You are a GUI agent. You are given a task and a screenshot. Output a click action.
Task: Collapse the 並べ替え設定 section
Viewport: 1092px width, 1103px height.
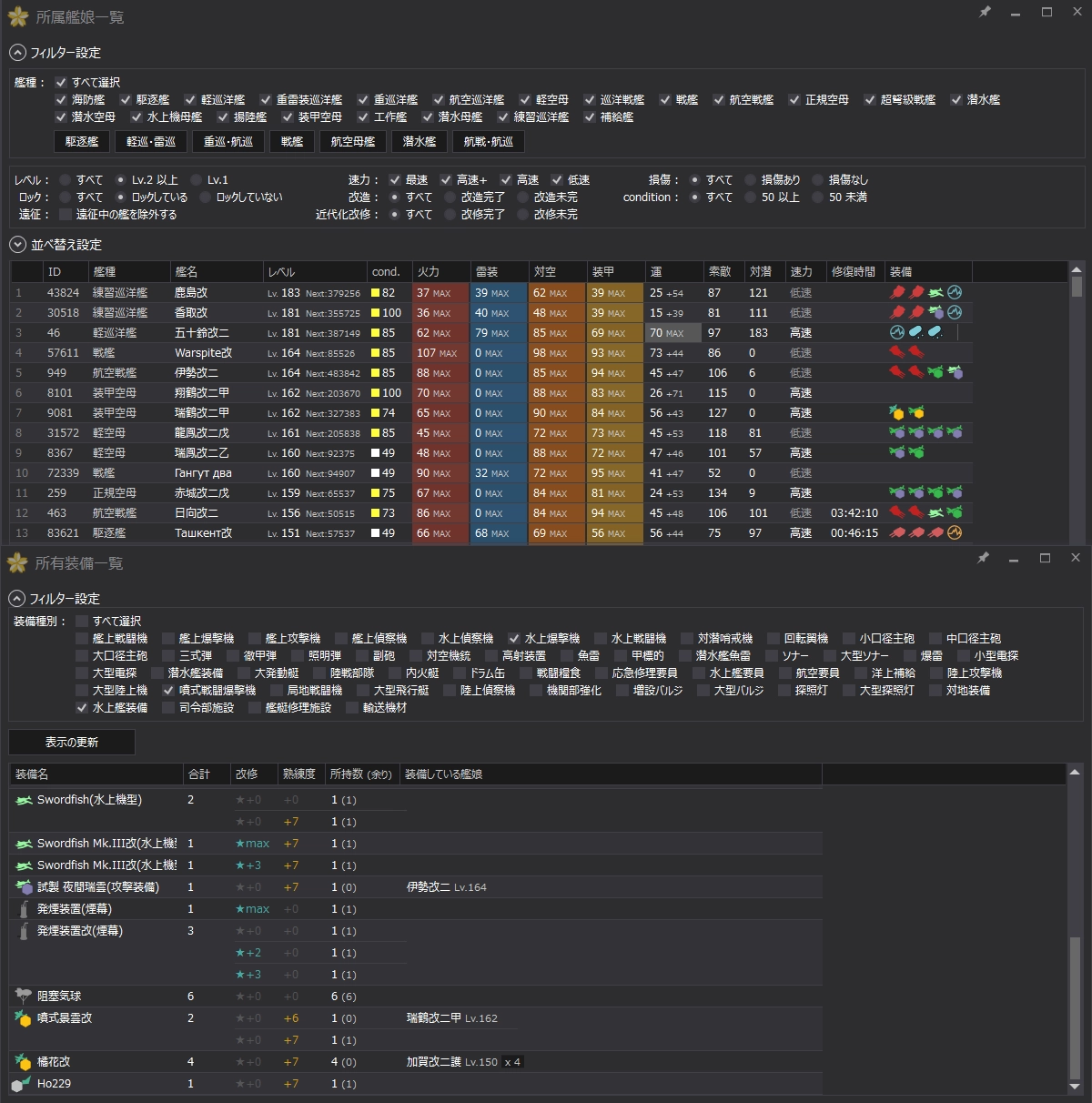17,245
